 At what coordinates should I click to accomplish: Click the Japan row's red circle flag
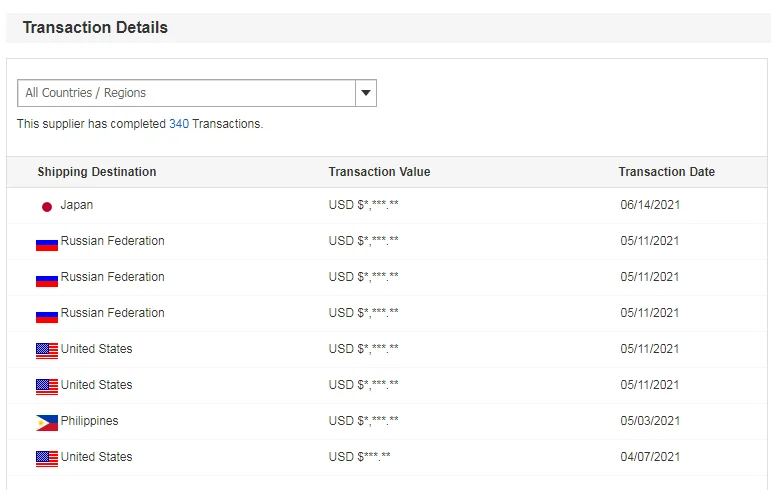(46, 206)
